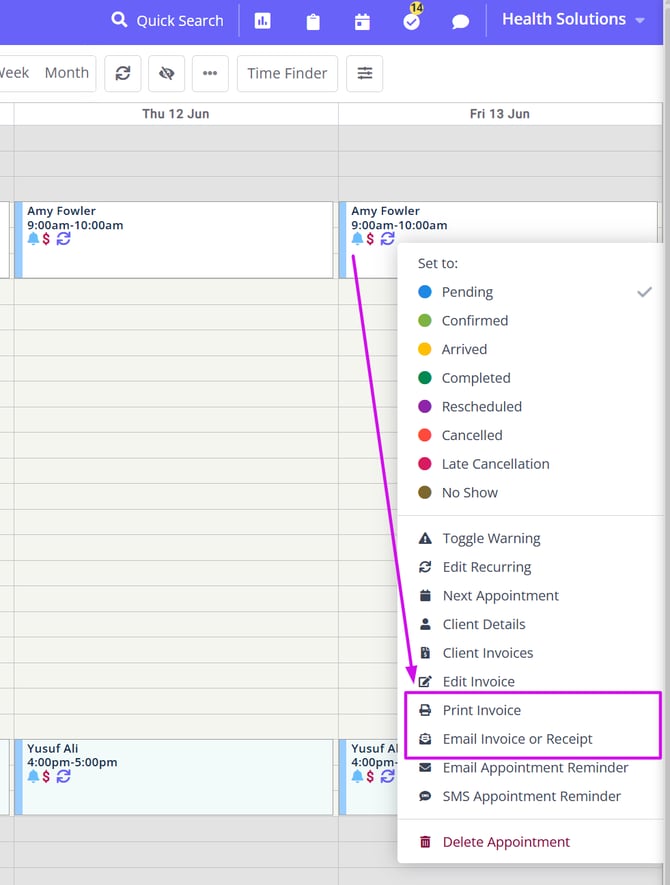The height and width of the screenshot is (885, 670).
Task: Expand the Health Solutions account dropdown
Action: pos(573,19)
